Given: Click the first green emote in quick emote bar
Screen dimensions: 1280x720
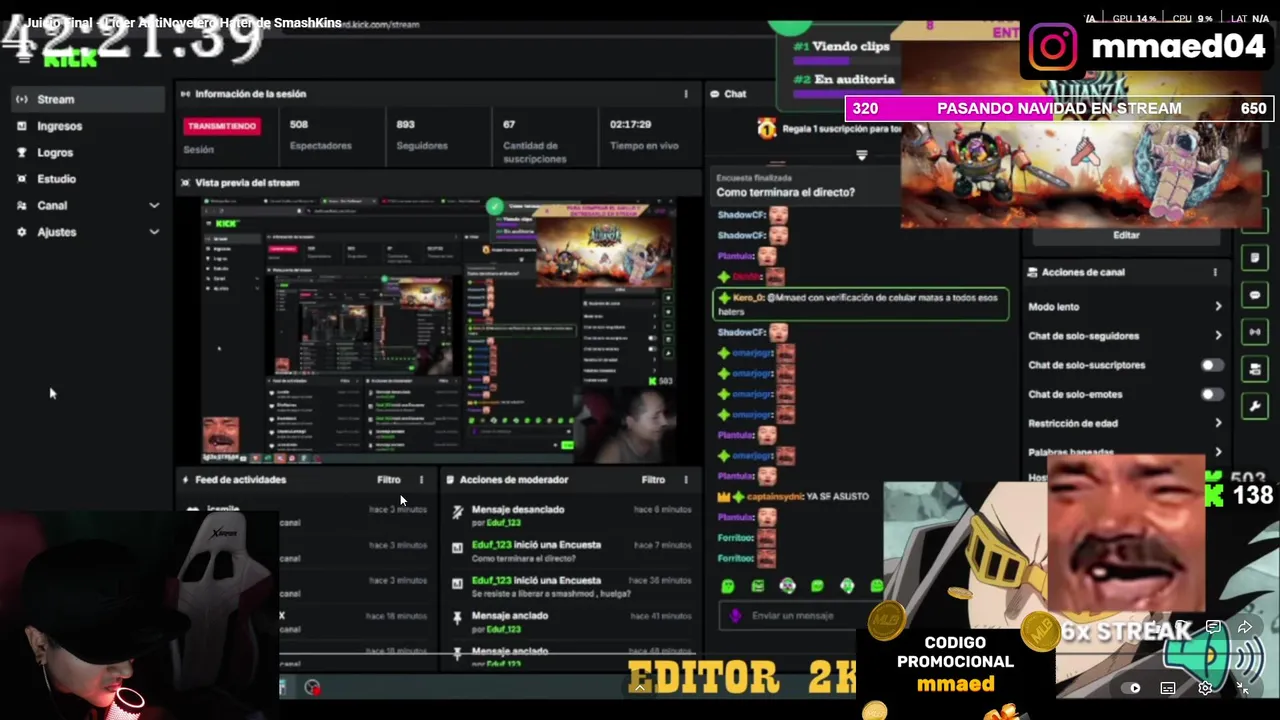Looking at the screenshot, I should click(728, 586).
